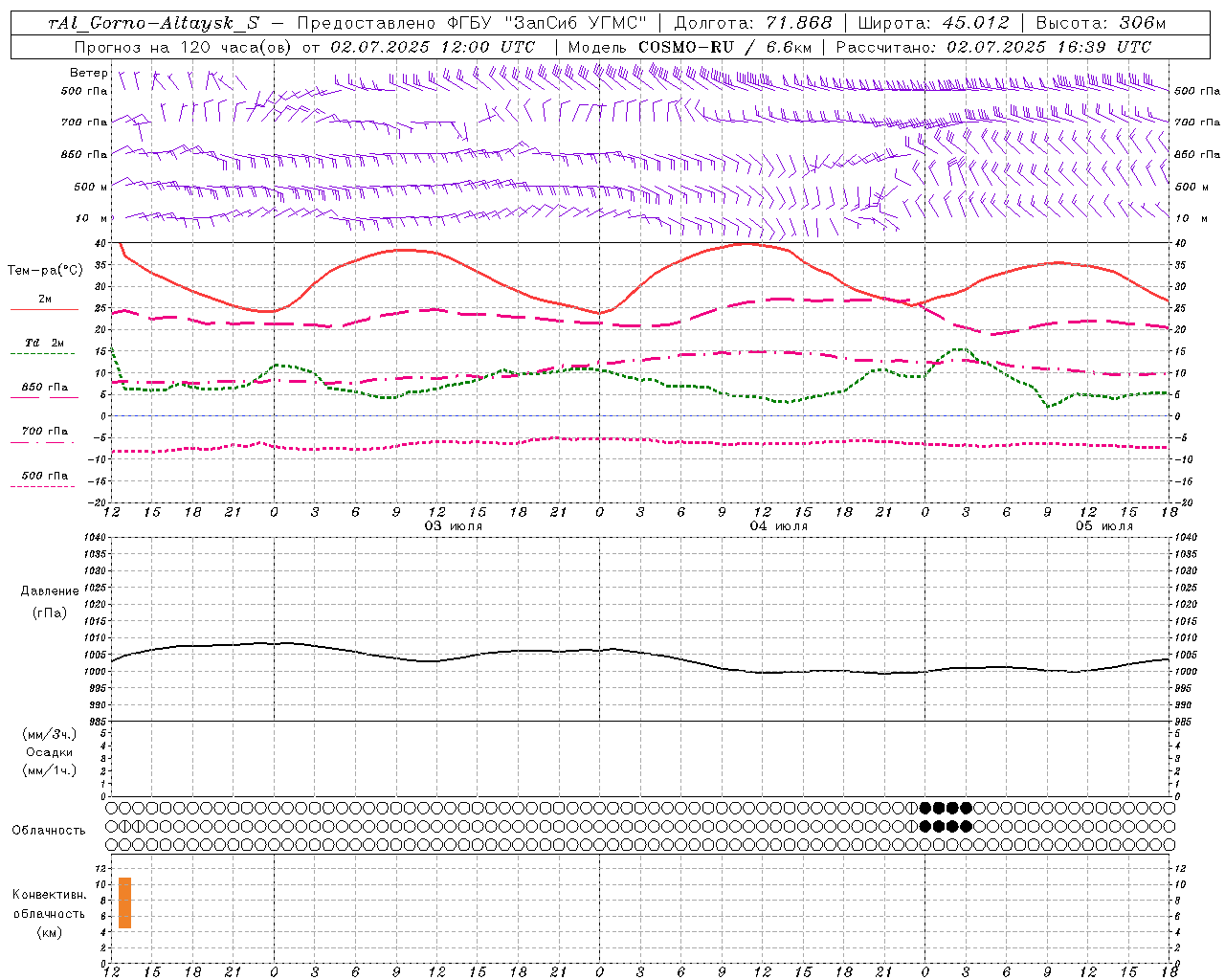
Task: Click the station name rAl_Gorno-Altaysk_S
Action: pos(154,23)
